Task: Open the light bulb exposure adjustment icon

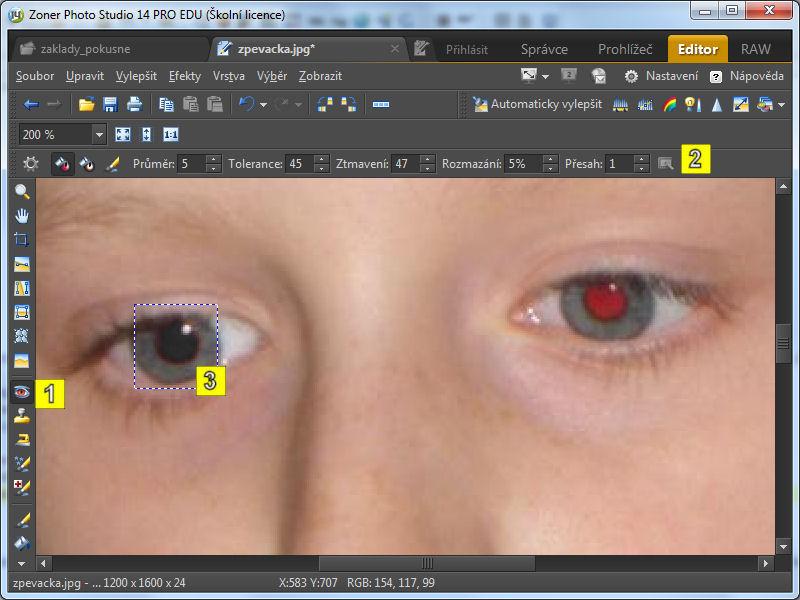Action: point(693,105)
